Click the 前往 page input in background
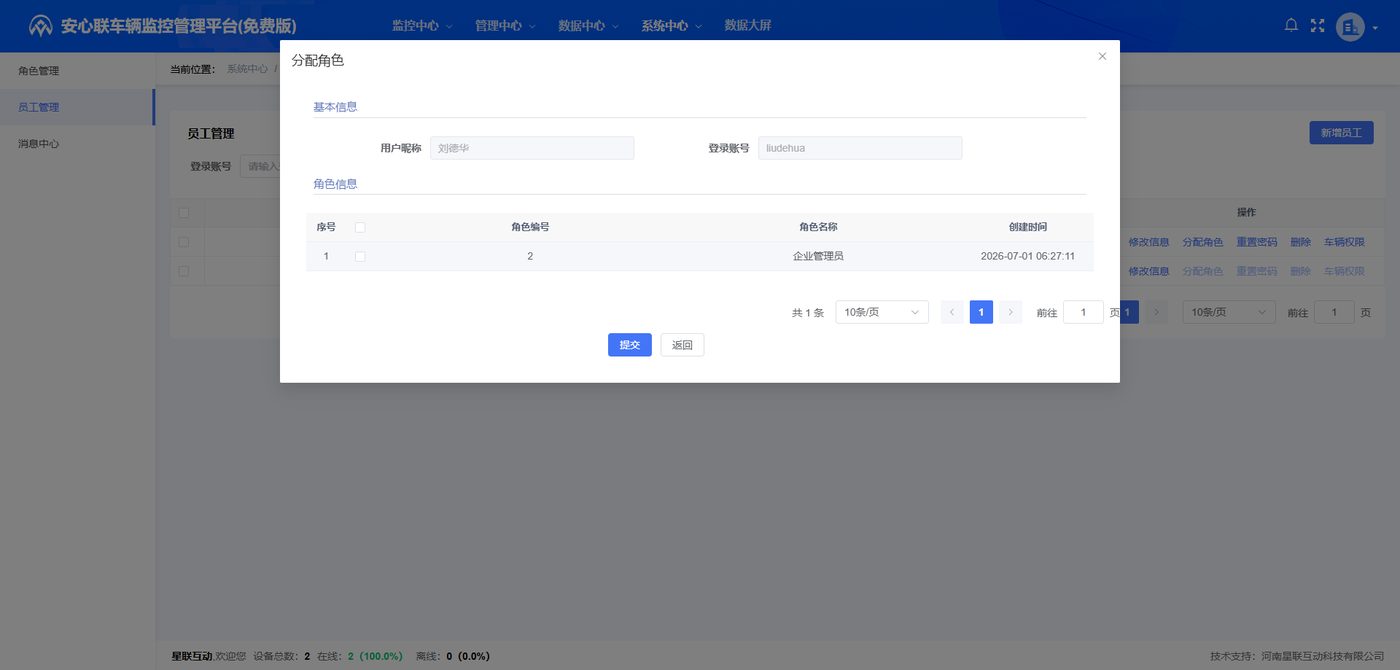The width and height of the screenshot is (1400, 670). [x=1334, y=312]
